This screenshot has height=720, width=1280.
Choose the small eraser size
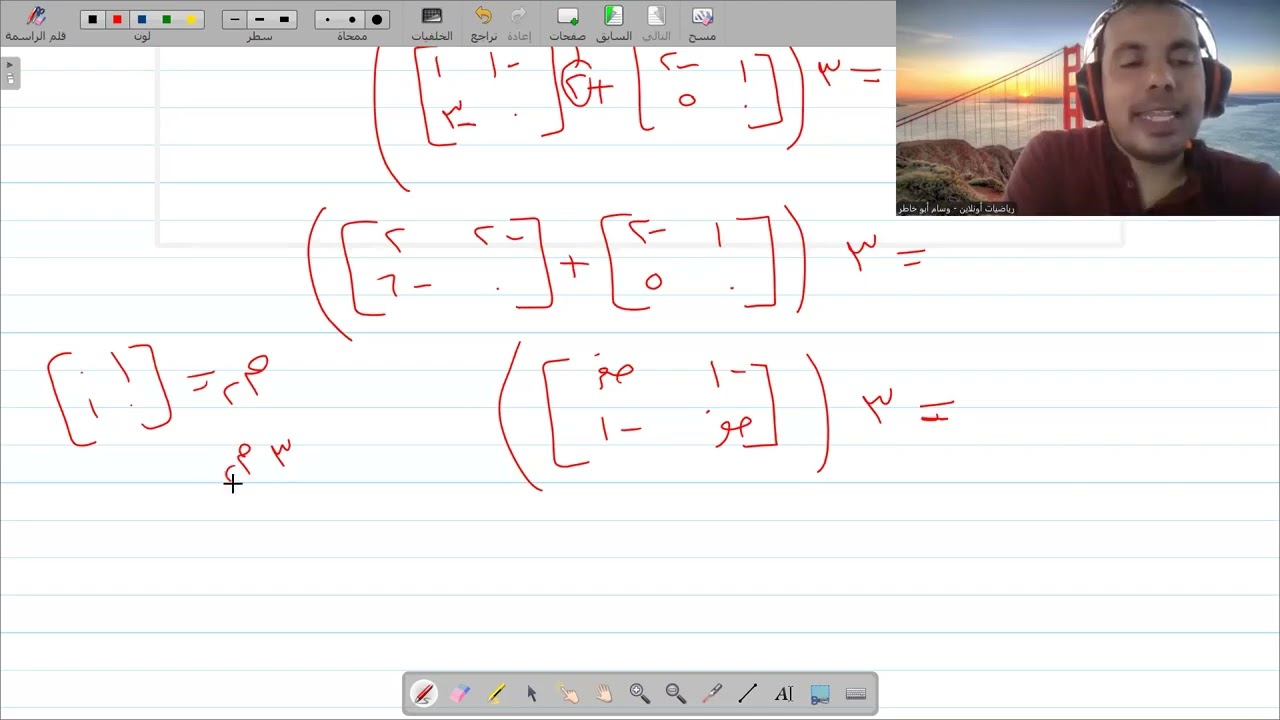[327, 19]
